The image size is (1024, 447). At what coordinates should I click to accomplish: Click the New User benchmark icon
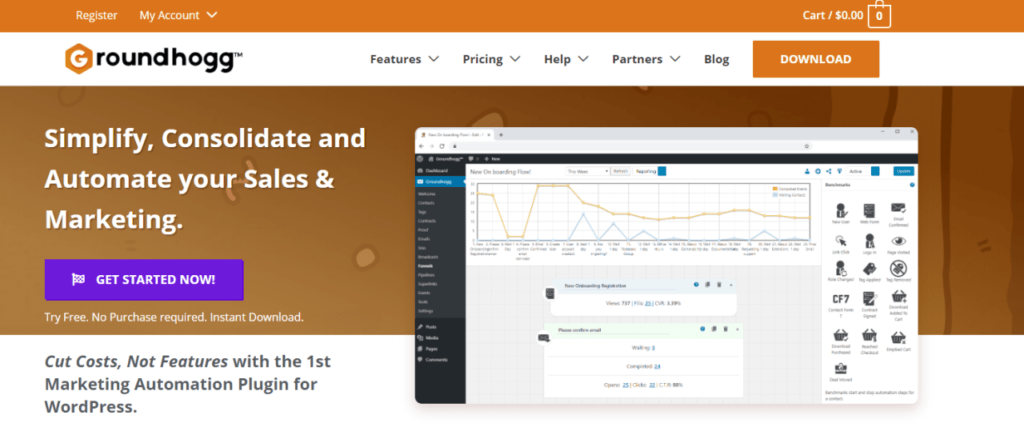840,211
